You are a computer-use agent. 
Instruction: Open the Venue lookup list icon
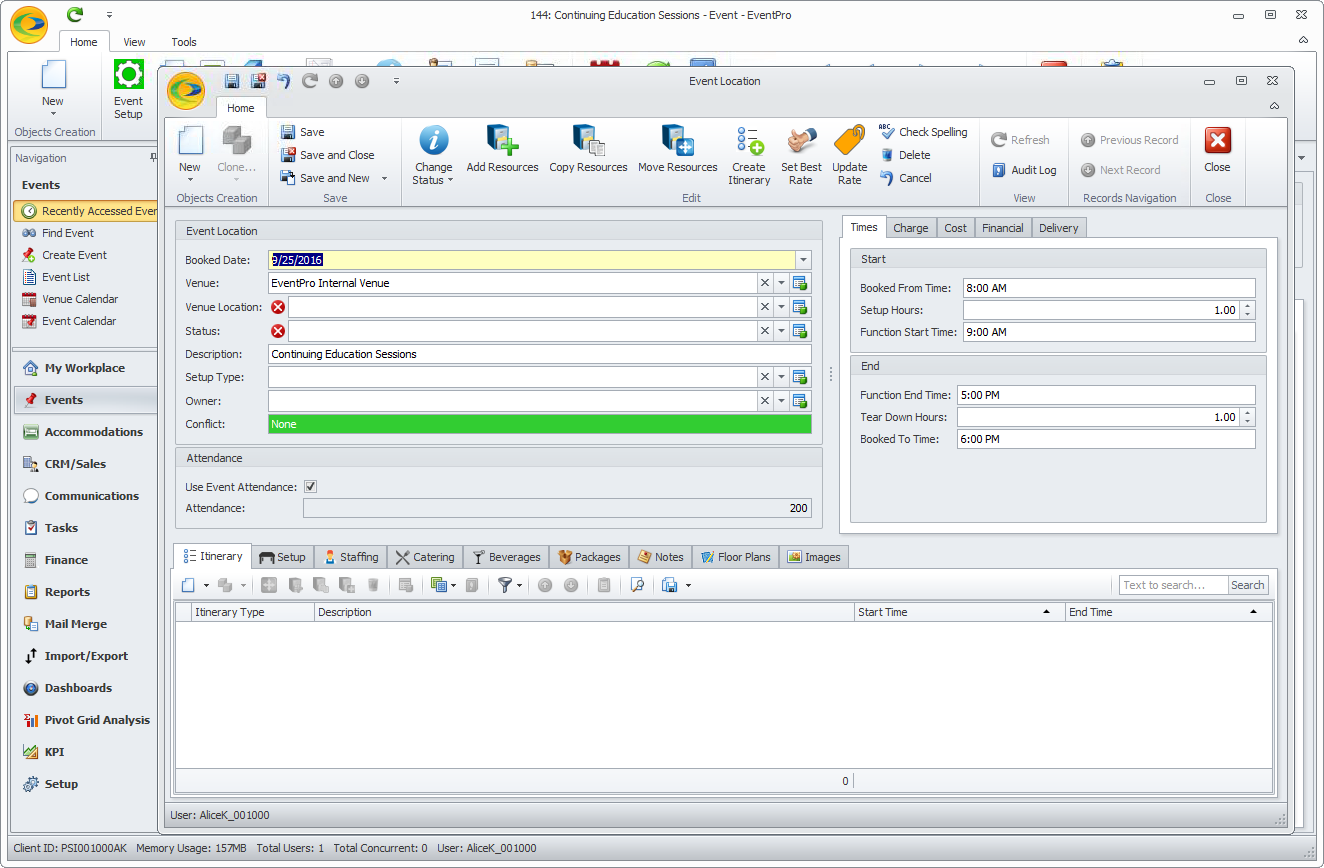pyautogui.click(x=799, y=283)
